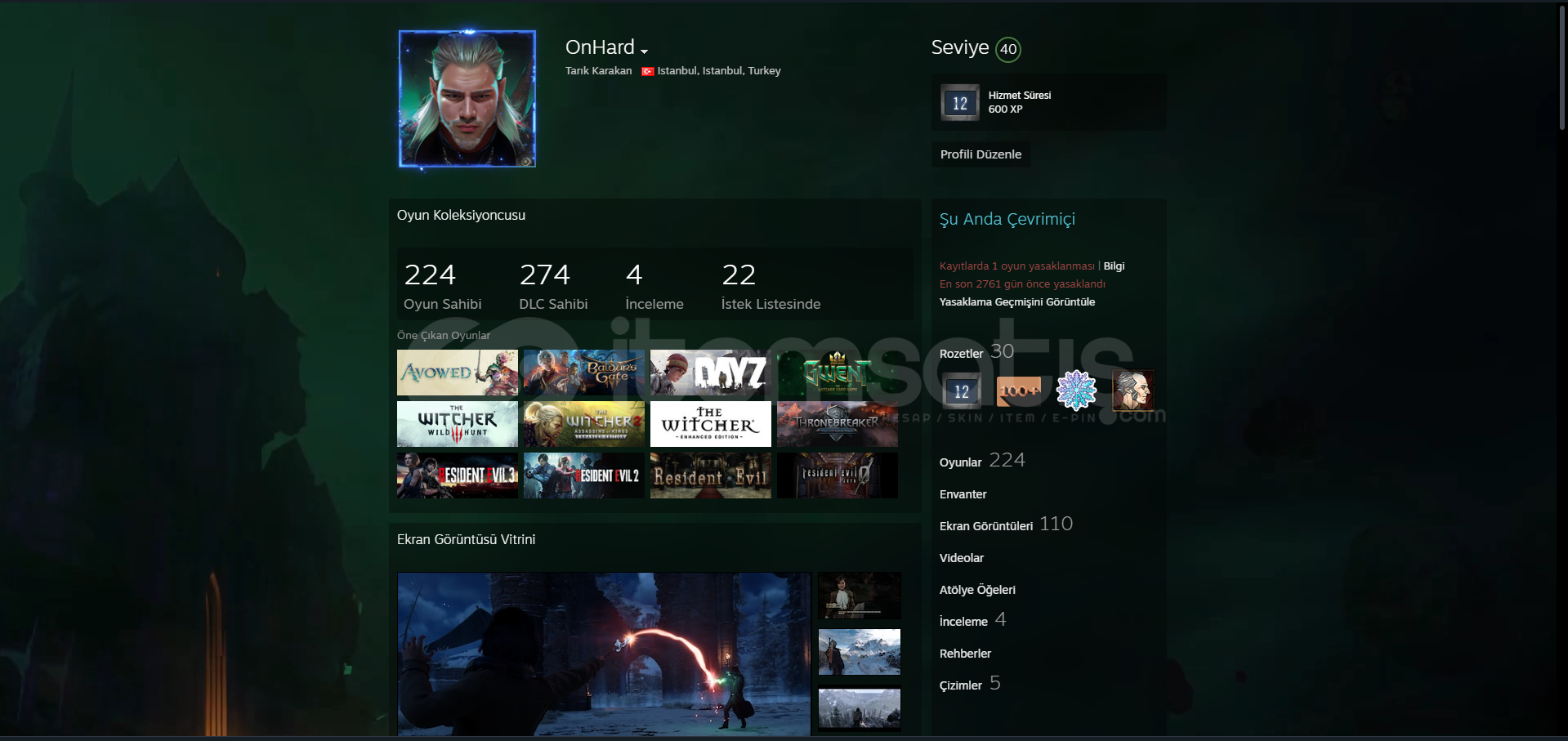The height and width of the screenshot is (741, 1568).
Task: Open the DayZ game banner
Action: tap(710, 373)
